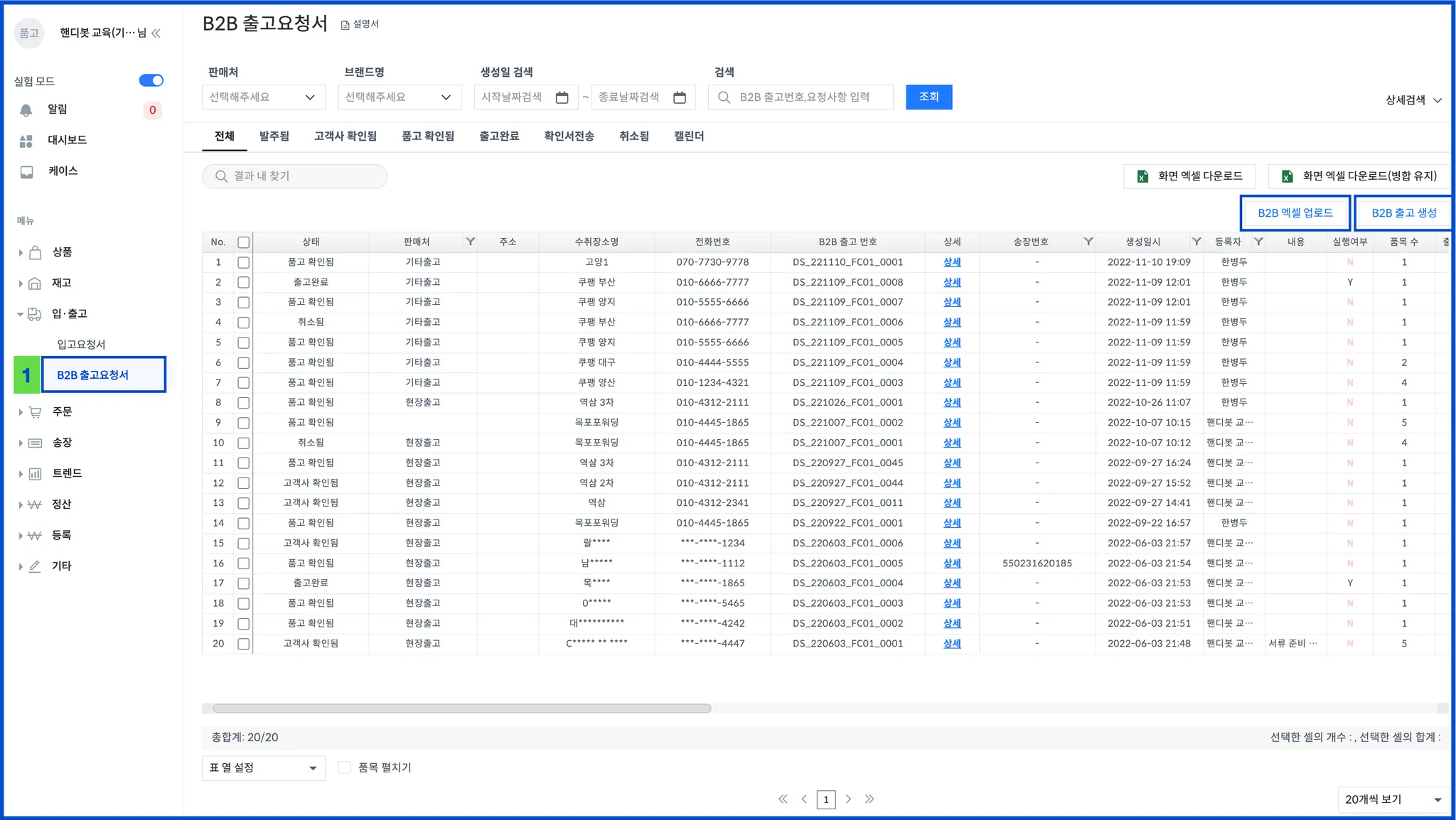
Task: Toggle the 실험 모드 switch
Action: [x=151, y=80]
